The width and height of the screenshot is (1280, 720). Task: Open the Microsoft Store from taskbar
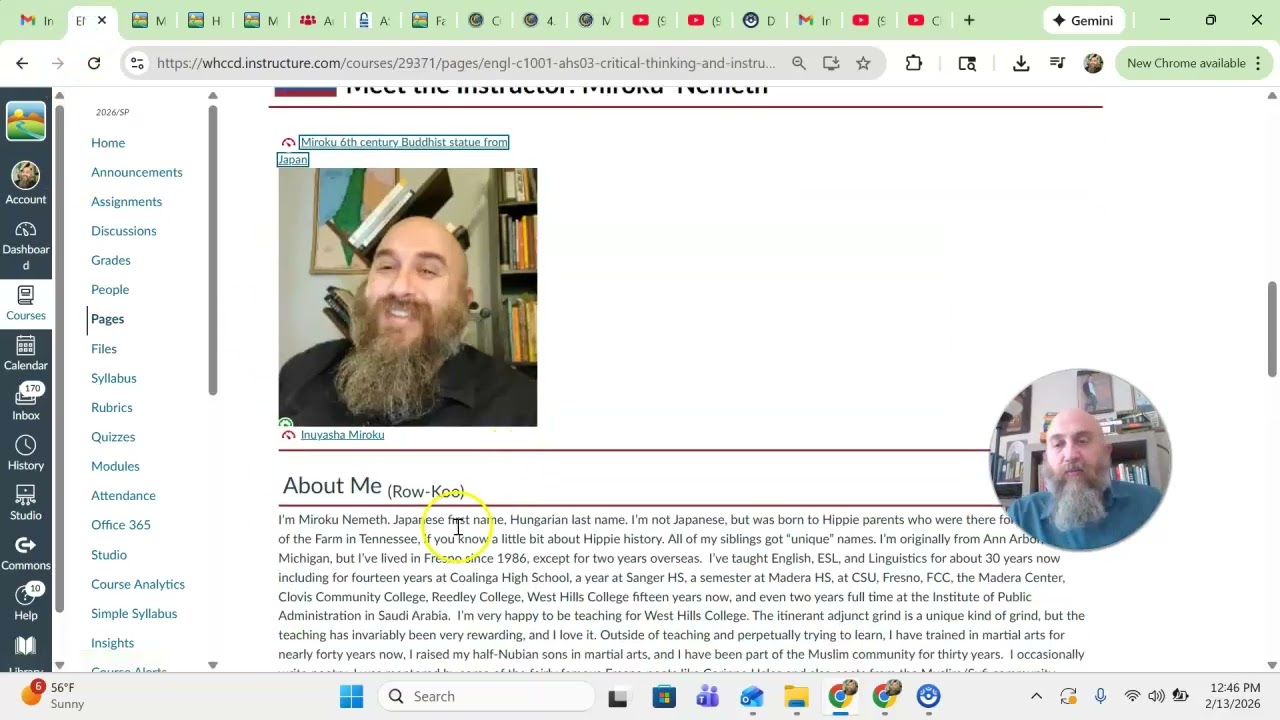pyautogui.click(x=664, y=696)
